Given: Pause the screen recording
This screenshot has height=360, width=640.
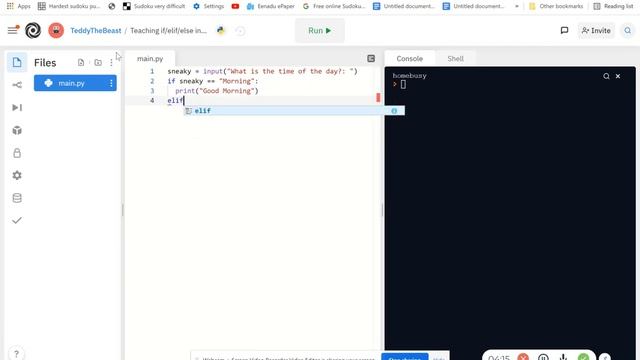Looking at the screenshot, I should pyautogui.click(x=543, y=357).
